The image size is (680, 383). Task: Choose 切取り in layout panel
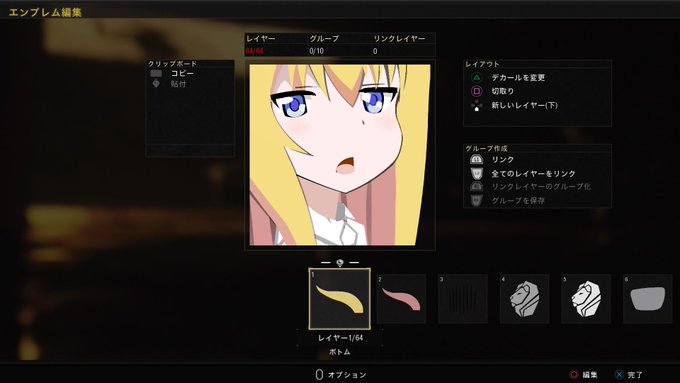(x=503, y=91)
